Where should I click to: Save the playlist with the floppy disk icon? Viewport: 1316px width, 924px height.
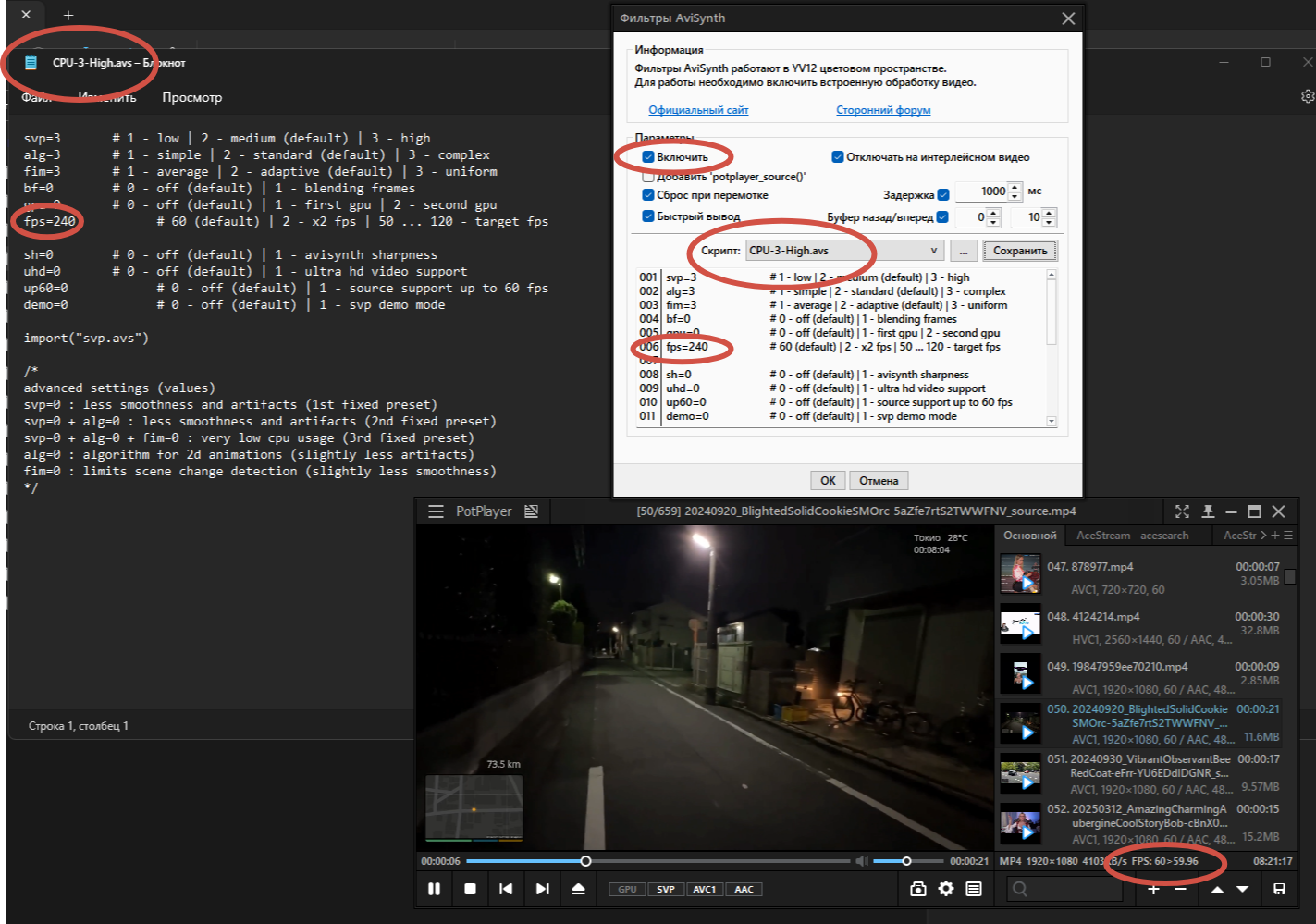[x=1280, y=889]
